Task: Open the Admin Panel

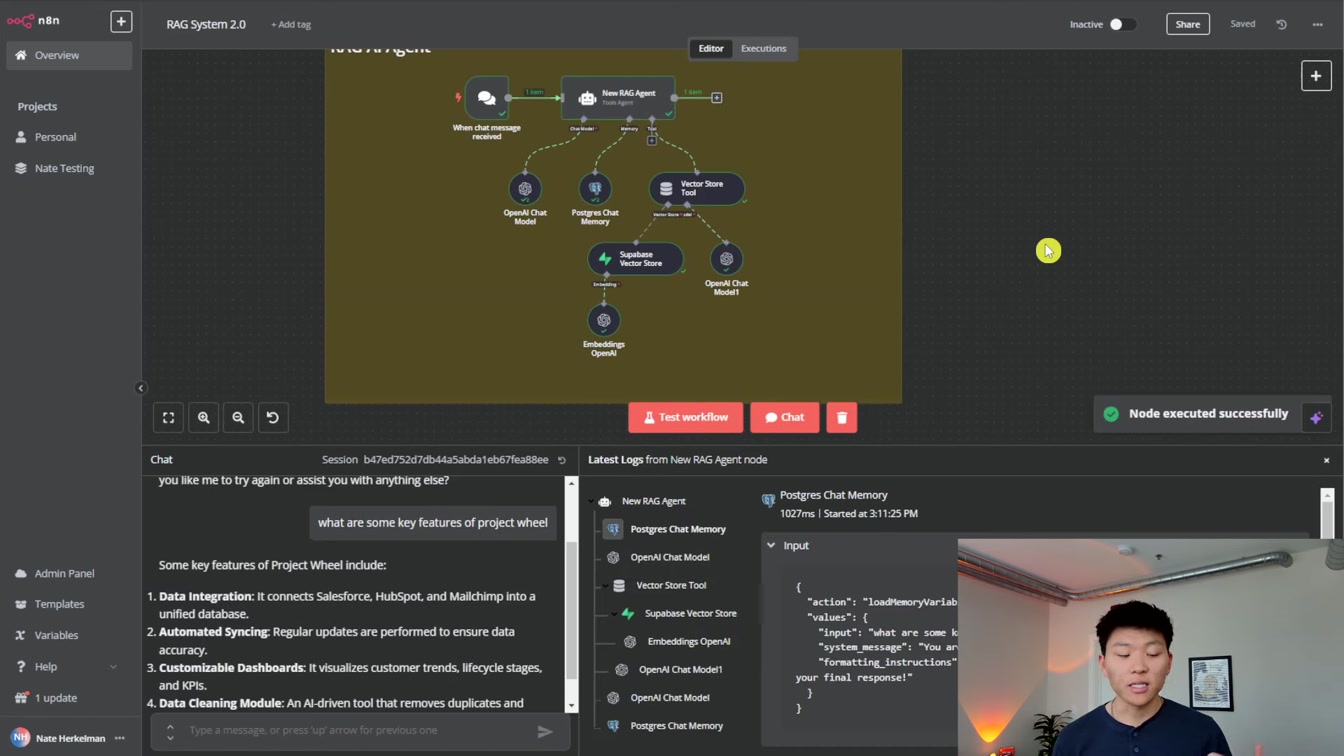Action: 64,573
